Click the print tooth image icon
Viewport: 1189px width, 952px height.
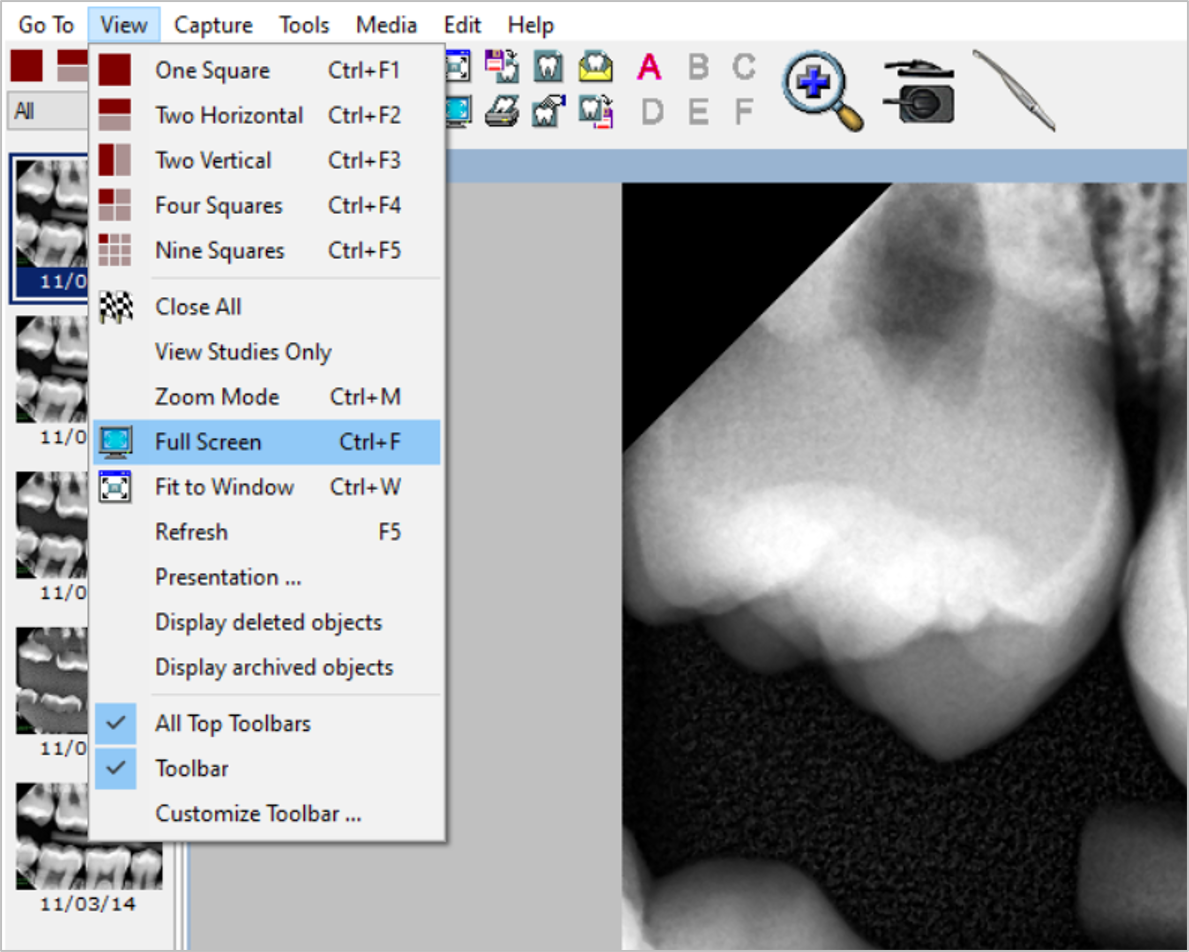coord(502,112)
